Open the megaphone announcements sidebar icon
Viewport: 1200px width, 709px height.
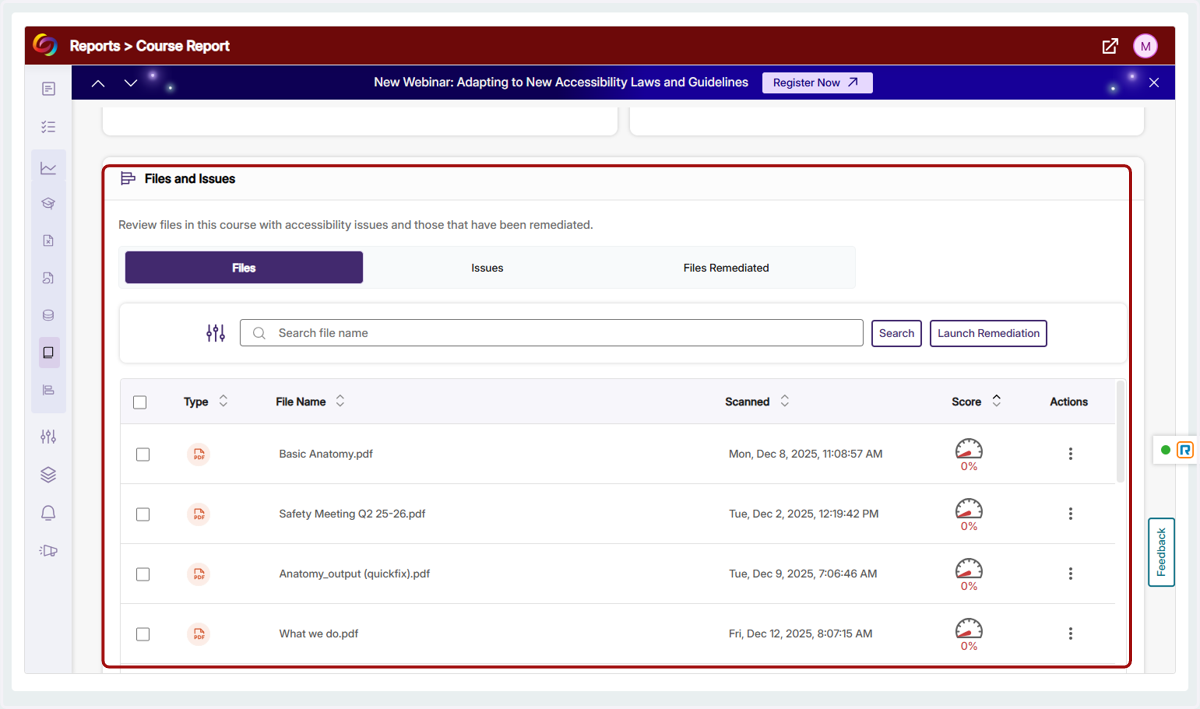(x=48, y=550)
